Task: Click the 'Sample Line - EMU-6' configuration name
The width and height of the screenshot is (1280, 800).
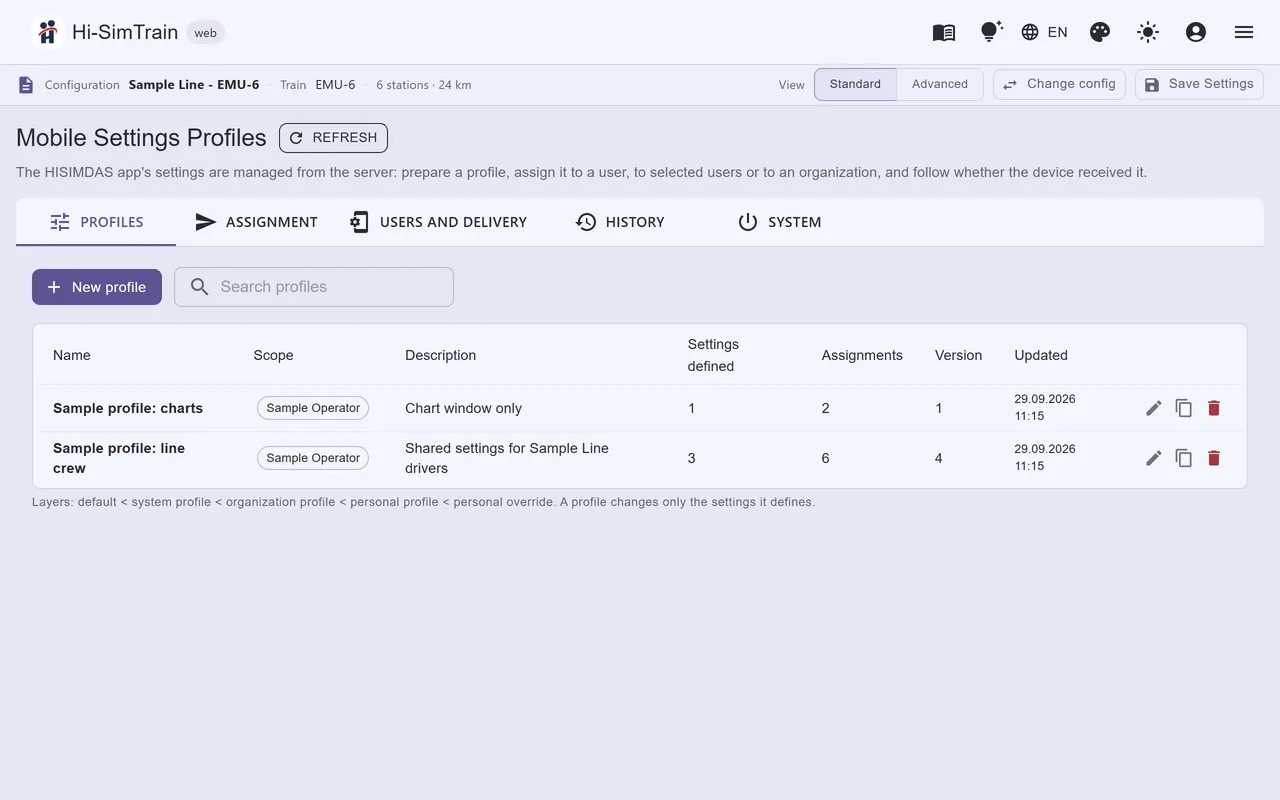Action: (194, 85)
